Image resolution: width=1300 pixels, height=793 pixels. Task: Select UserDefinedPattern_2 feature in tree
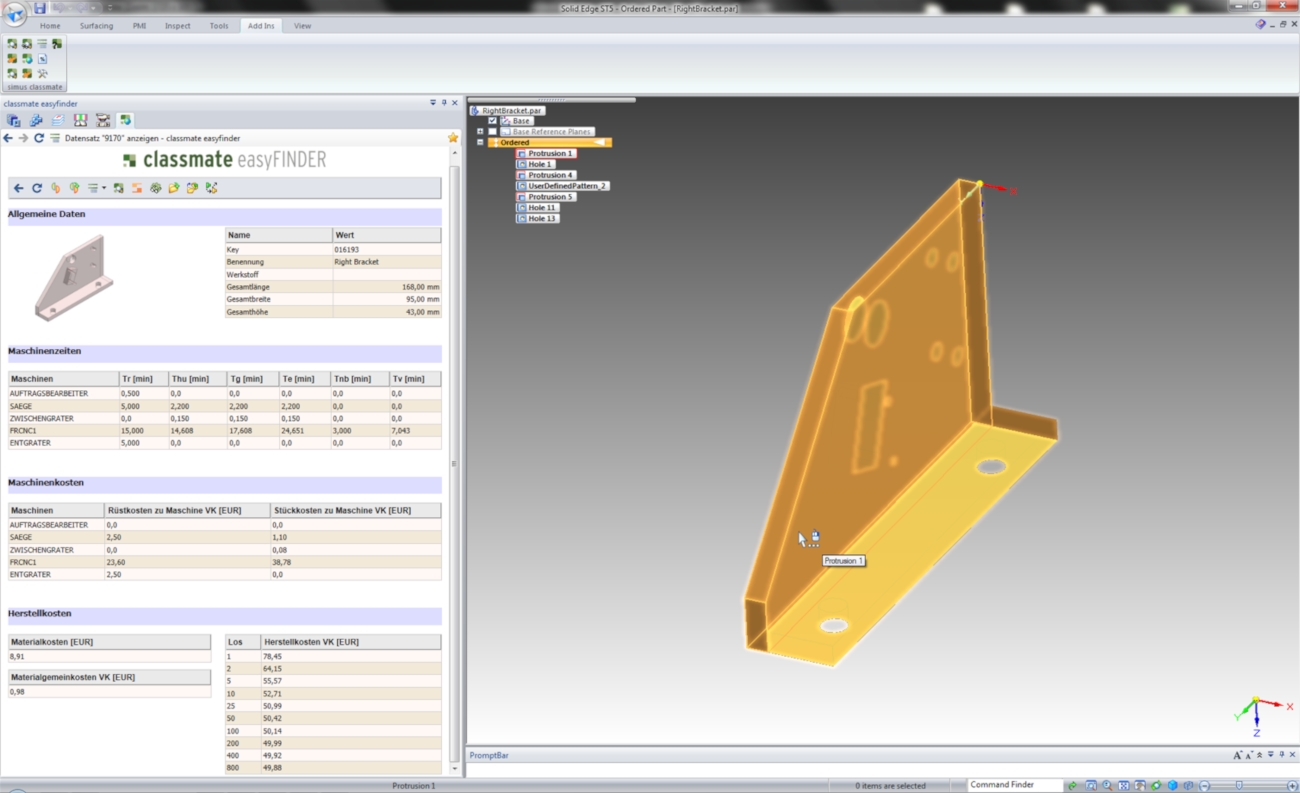pyautogui.click(x=563, y=186)
